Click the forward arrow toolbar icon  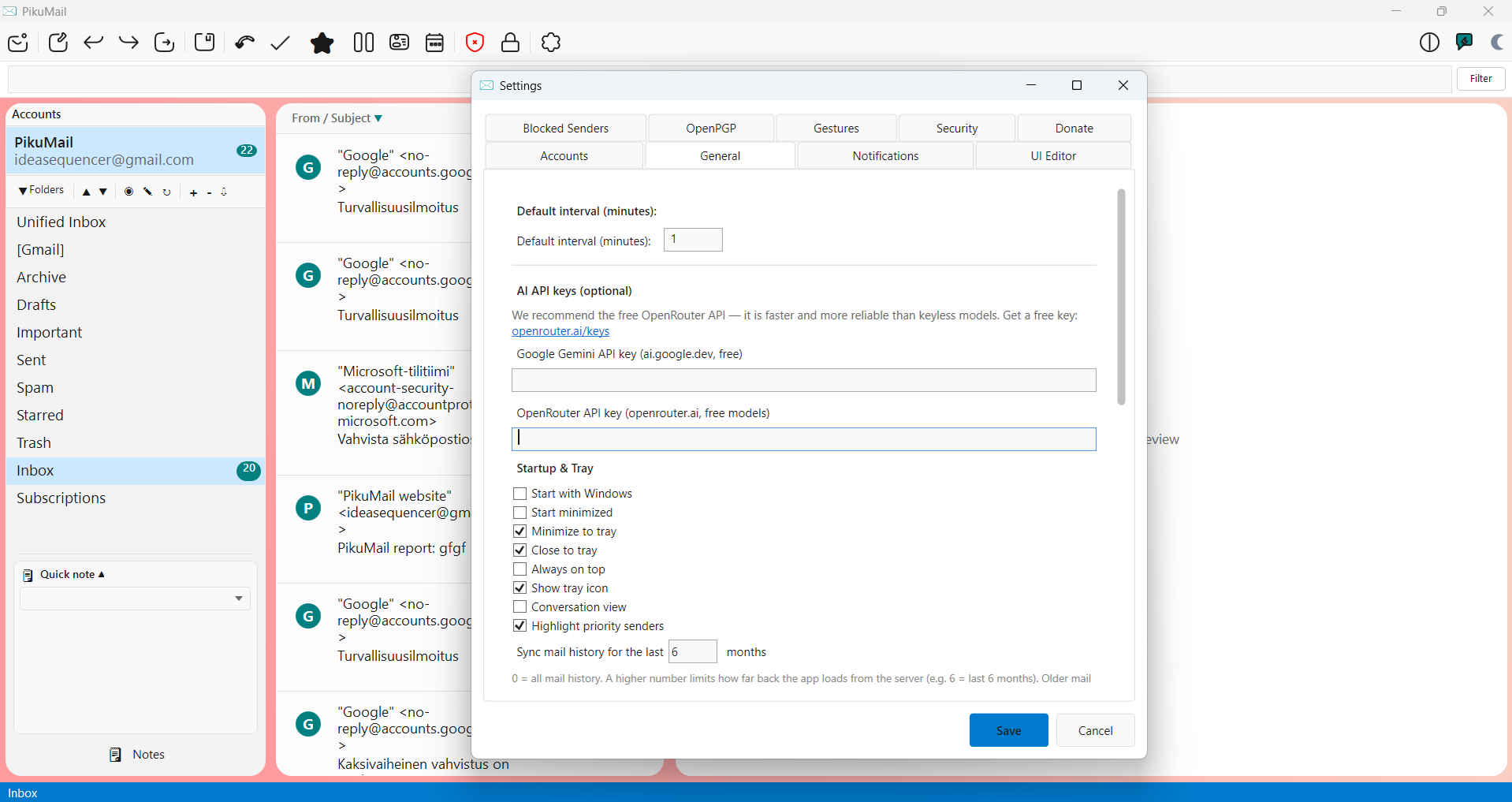128,43
